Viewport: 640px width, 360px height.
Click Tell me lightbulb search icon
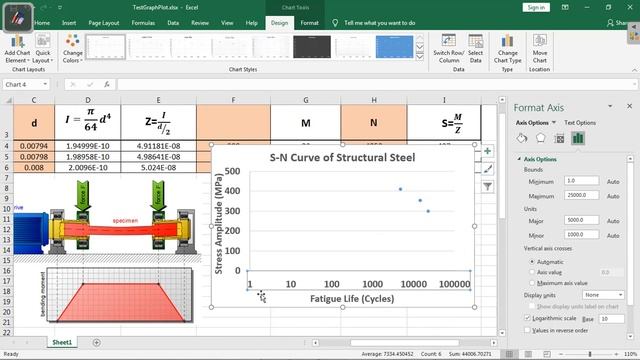335,23
